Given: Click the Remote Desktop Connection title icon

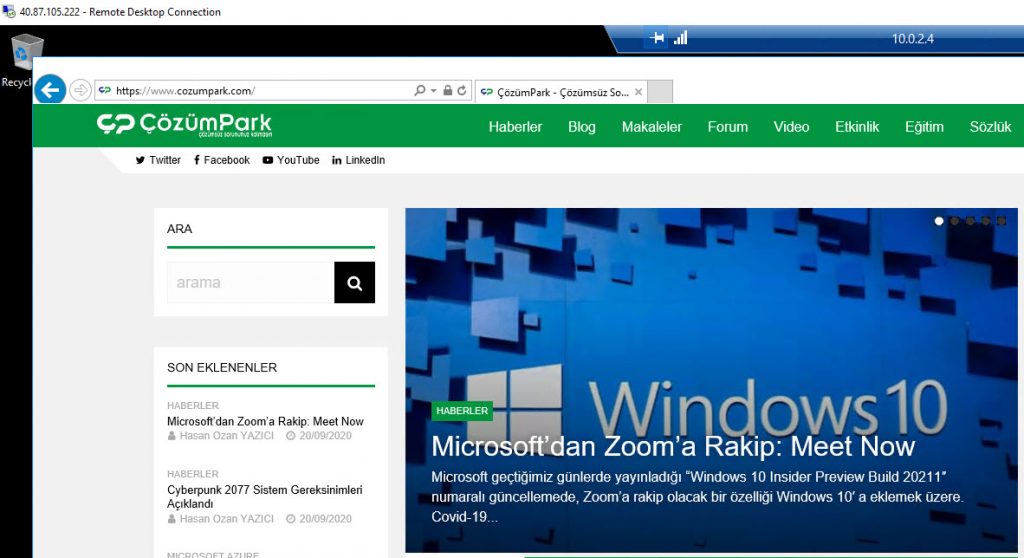Looking at the screenshot, I should click(8, 11).
